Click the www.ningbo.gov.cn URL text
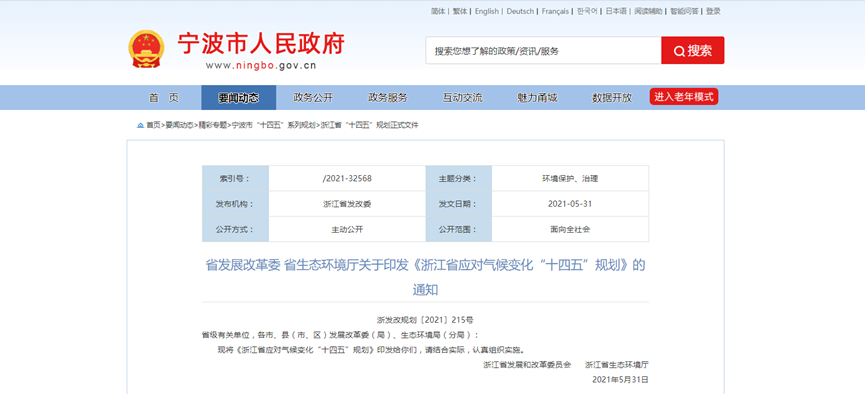Viewport: 865px width, 394px height. [x=261, y=66]
